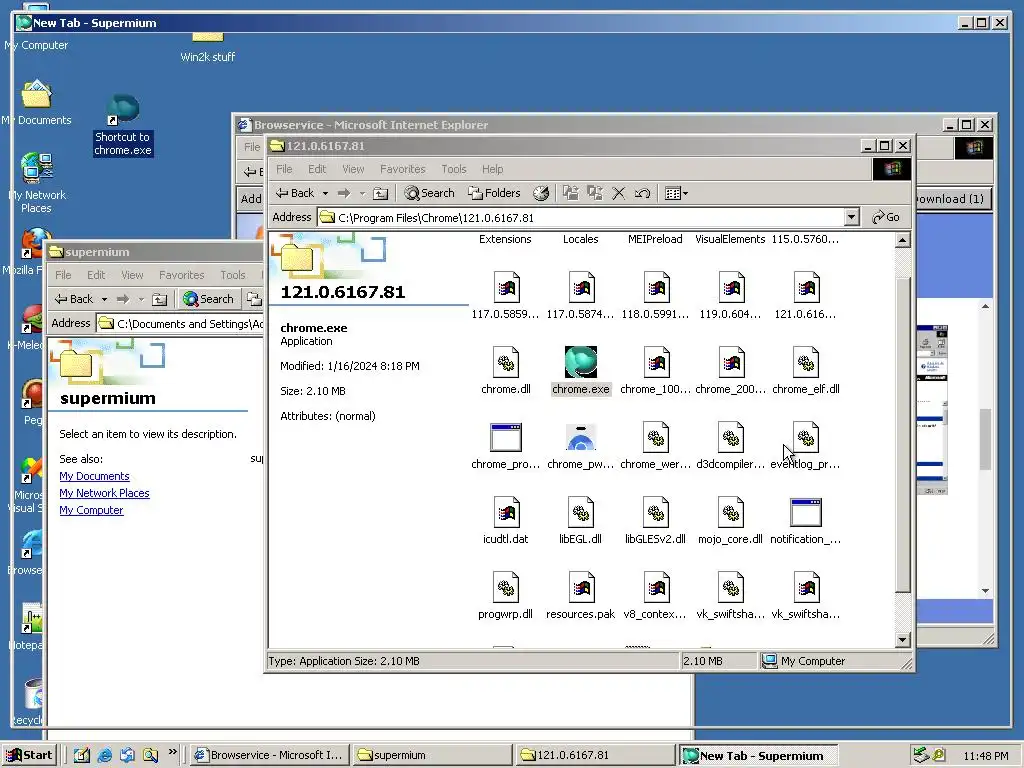Open Favorites menu in supermium window

(x=182, y=275)
